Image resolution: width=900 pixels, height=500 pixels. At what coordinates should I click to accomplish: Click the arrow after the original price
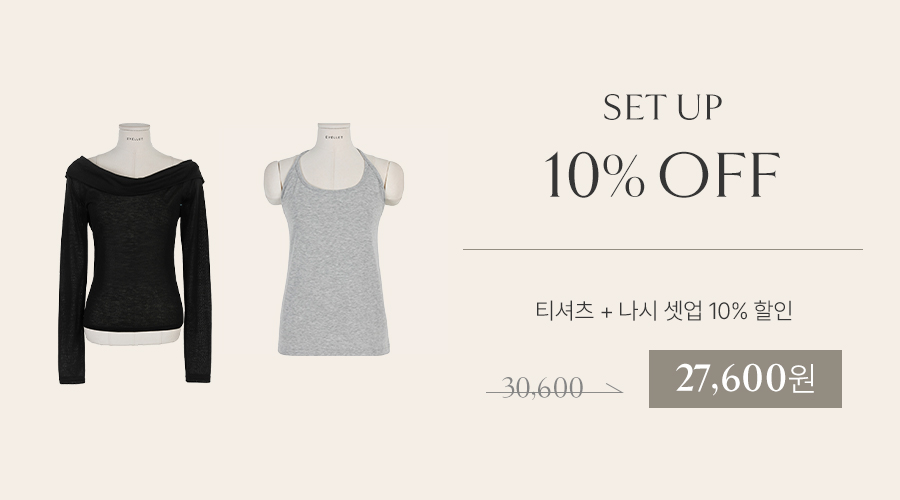tap(613, 389)
